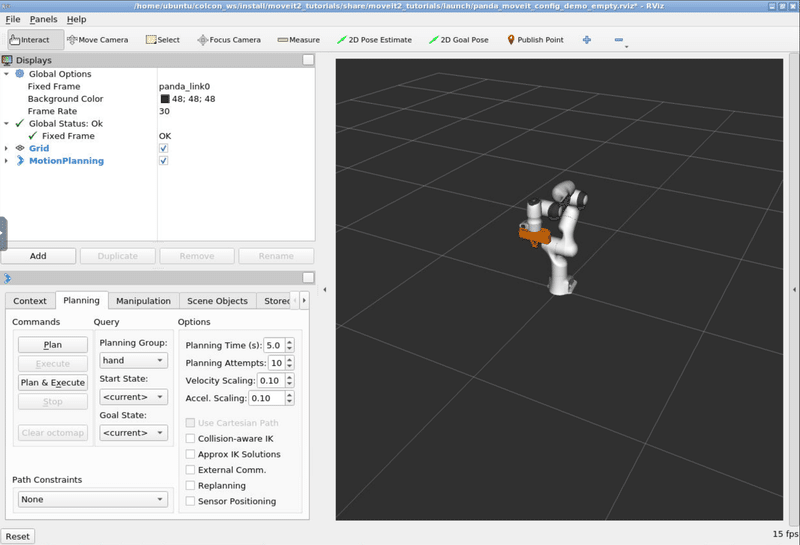Enable Sensor Positioning checkbox

[190, 501]
